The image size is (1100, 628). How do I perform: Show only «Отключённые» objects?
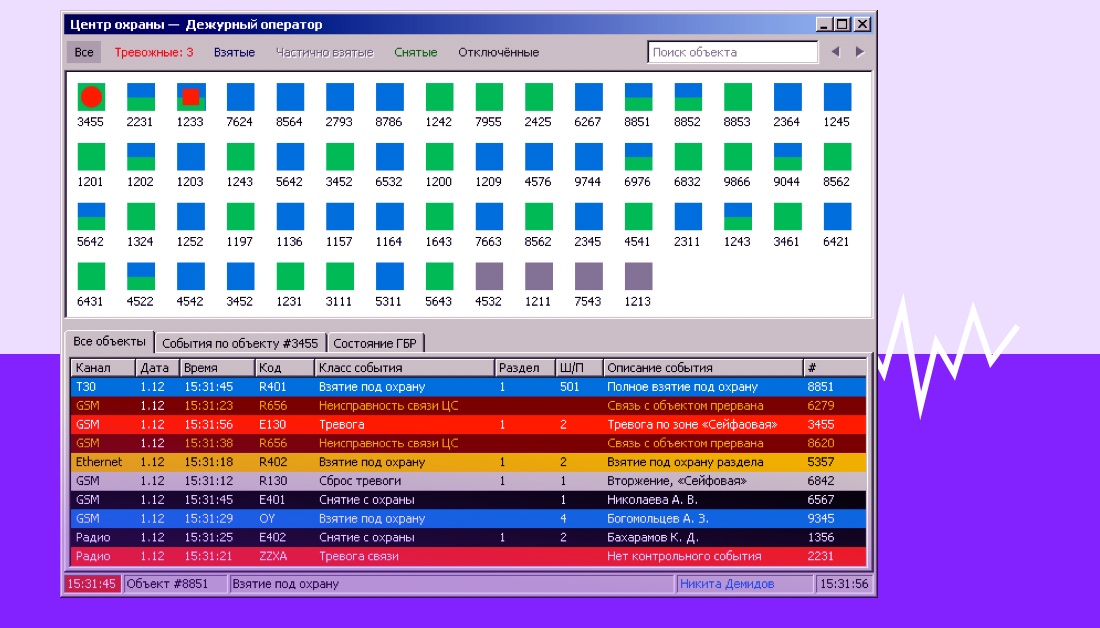point(498,52)
